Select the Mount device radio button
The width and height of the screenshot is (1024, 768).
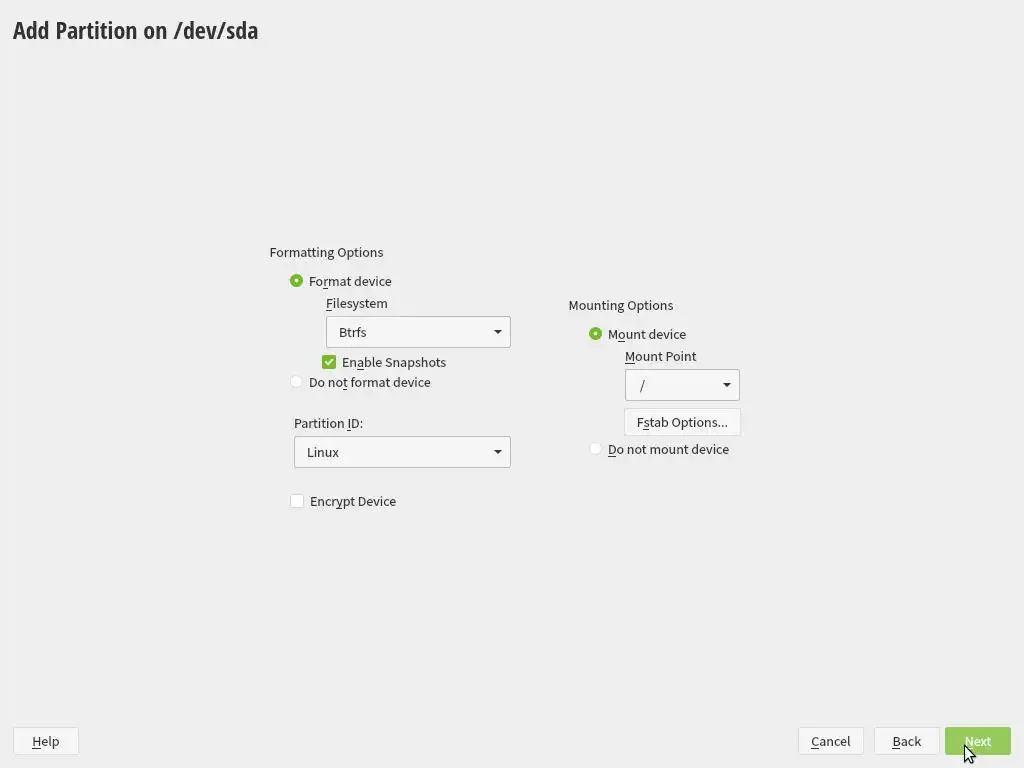pyautogui.click(x=596, y=334)
